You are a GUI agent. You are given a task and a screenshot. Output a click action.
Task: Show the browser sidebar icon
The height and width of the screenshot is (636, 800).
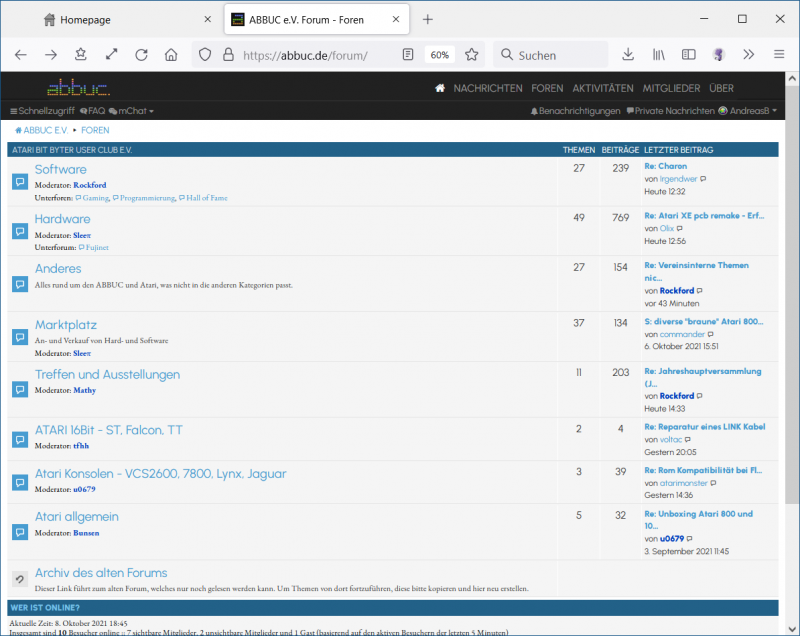(688, 55)
